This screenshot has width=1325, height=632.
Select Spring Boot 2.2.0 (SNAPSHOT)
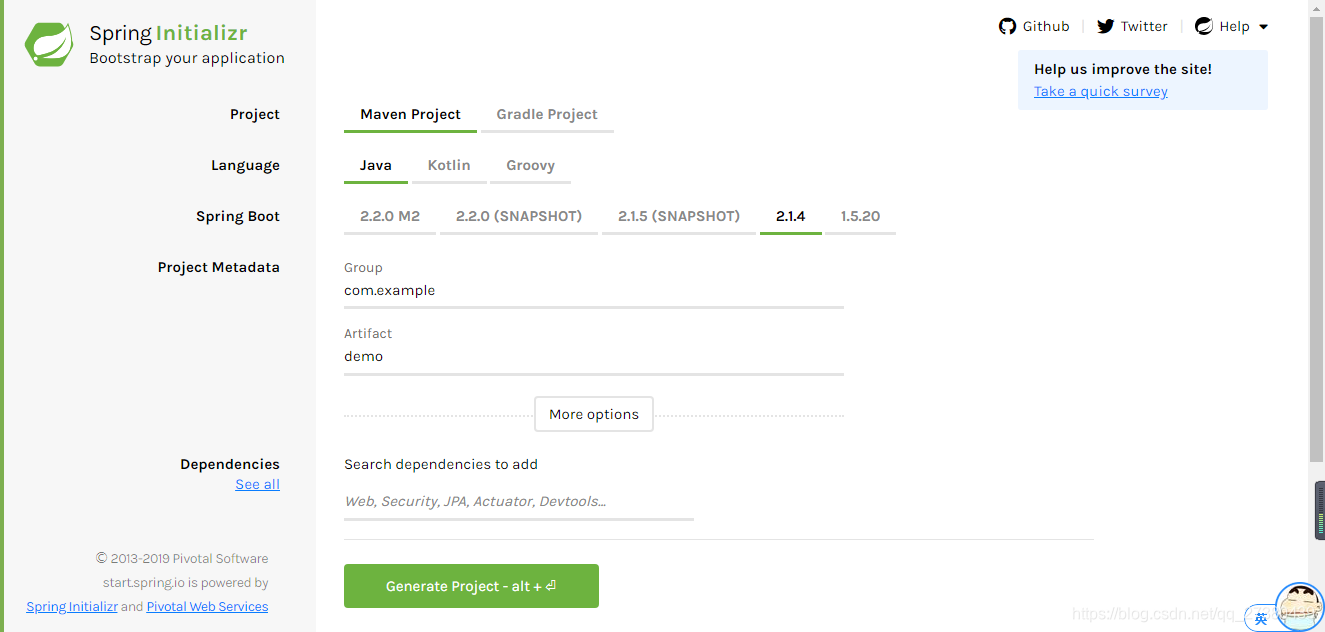tap(519, 216)
